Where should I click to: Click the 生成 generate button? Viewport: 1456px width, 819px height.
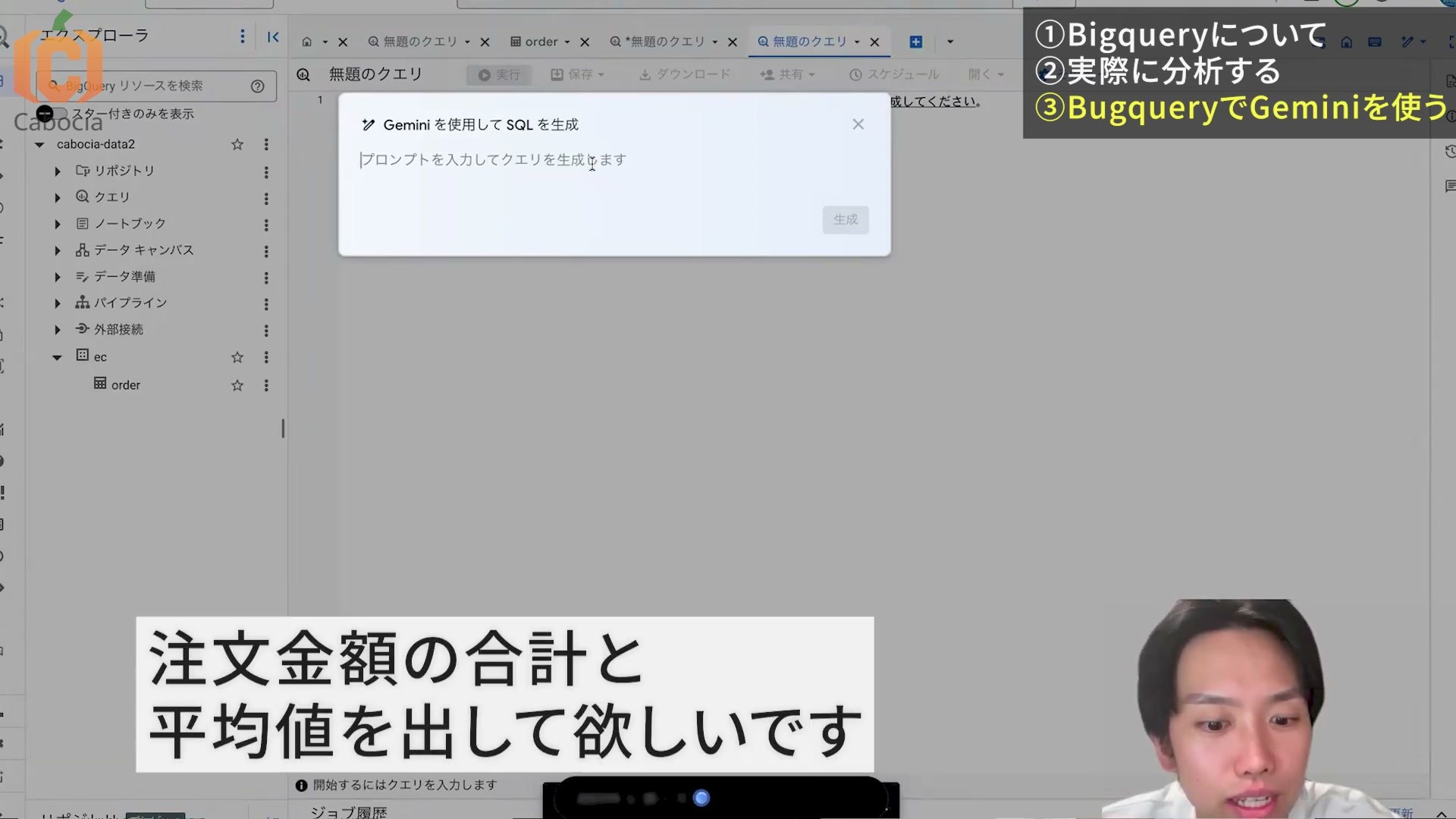point(846,220)
